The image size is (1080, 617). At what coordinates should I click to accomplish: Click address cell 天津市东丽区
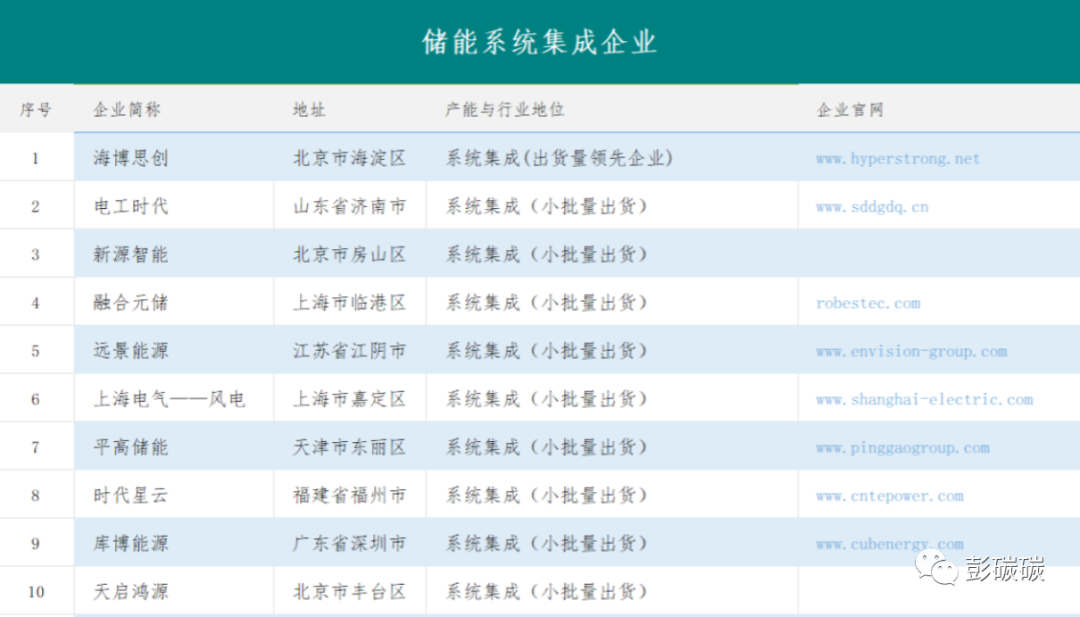(350, 448)
